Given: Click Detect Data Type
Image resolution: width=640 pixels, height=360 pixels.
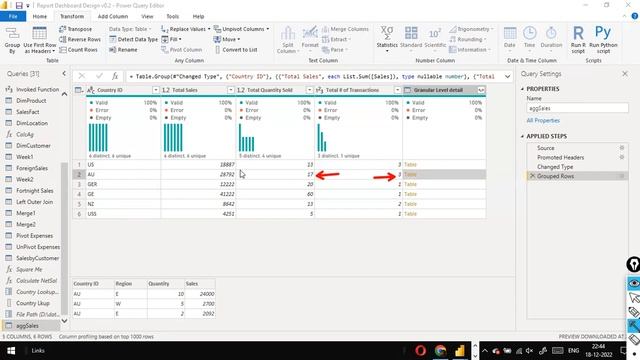Looking at the screenshot, I should (133, 39).
